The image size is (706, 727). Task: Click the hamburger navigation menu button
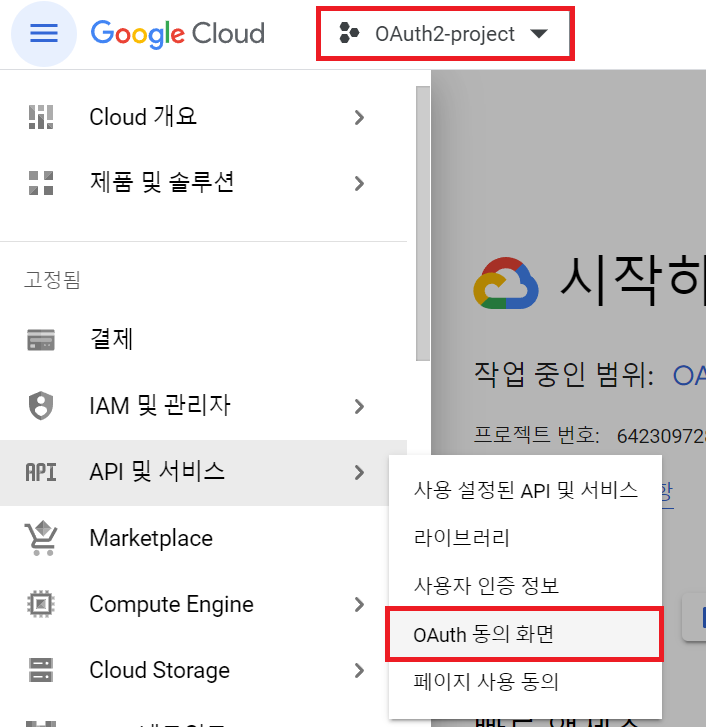coord(44,34)
